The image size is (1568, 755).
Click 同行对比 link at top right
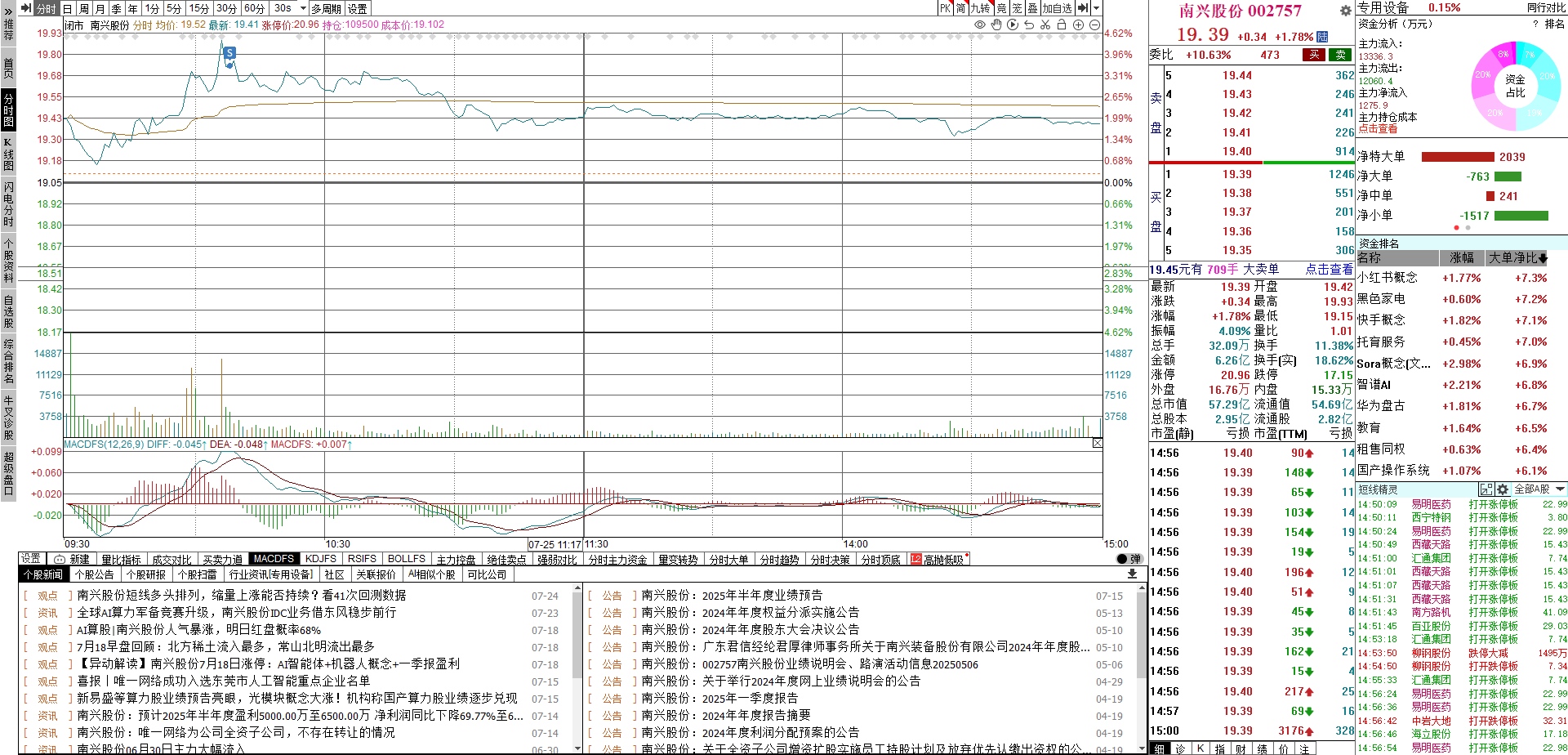tap(1546, 7)
